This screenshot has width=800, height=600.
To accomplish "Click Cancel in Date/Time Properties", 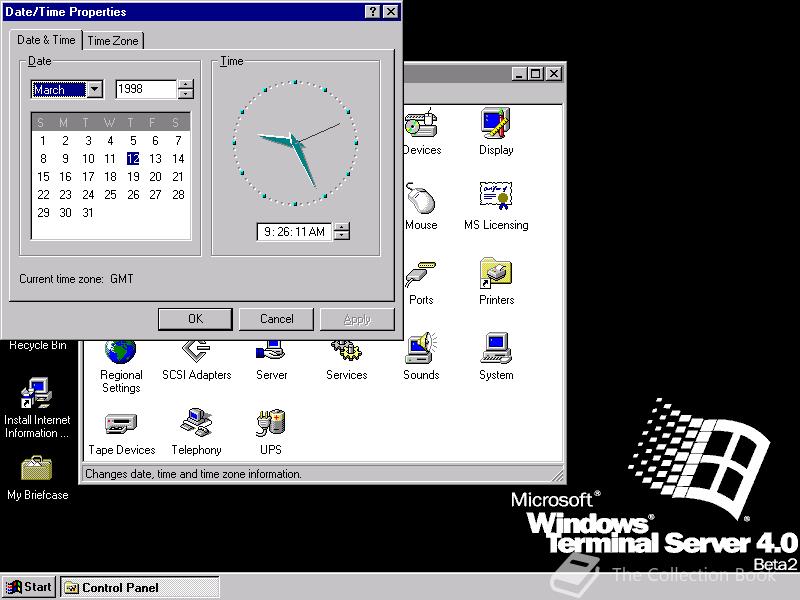I will coord(277,319).
